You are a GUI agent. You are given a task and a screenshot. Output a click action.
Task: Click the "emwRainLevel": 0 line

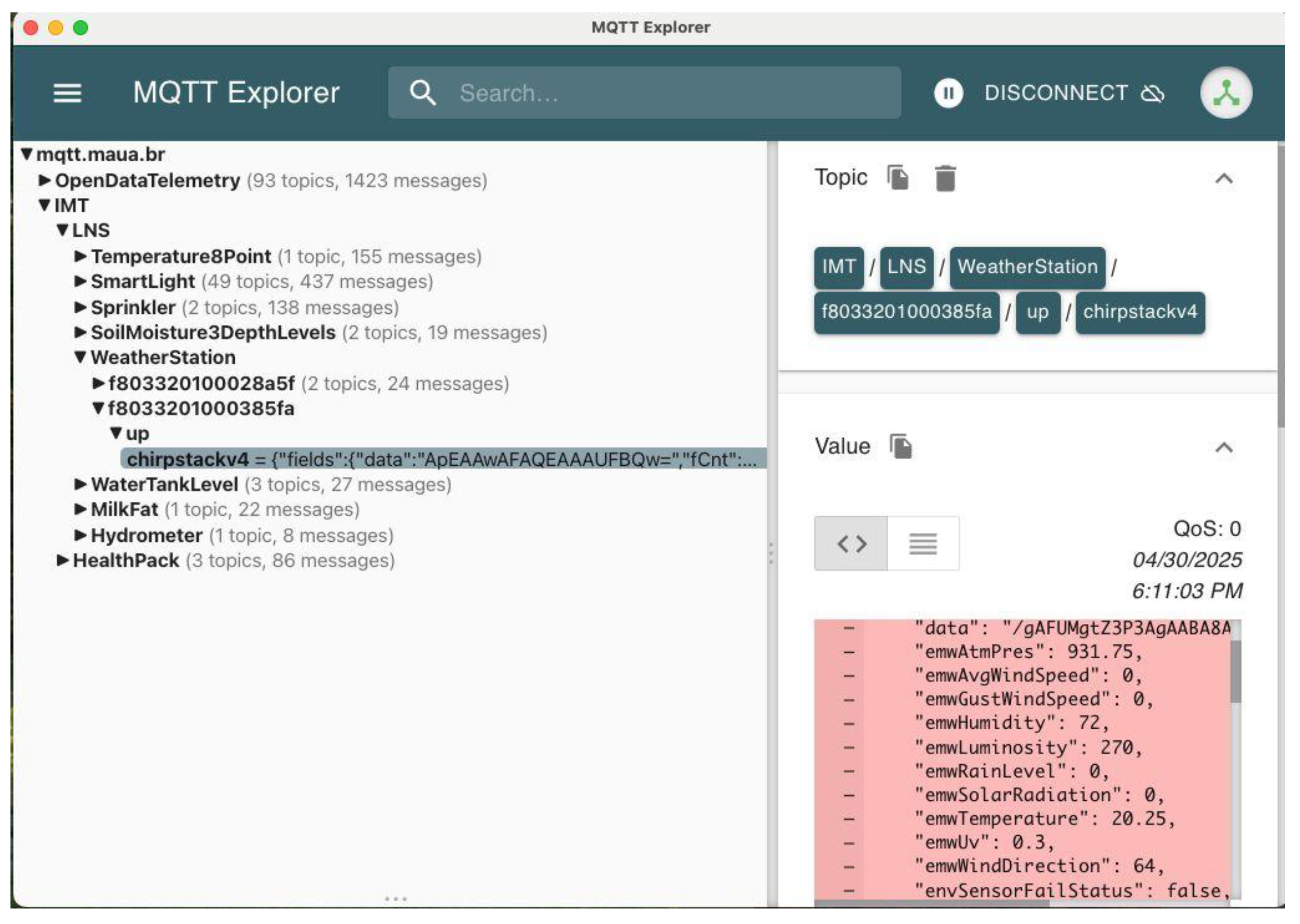pos(1011,772)
